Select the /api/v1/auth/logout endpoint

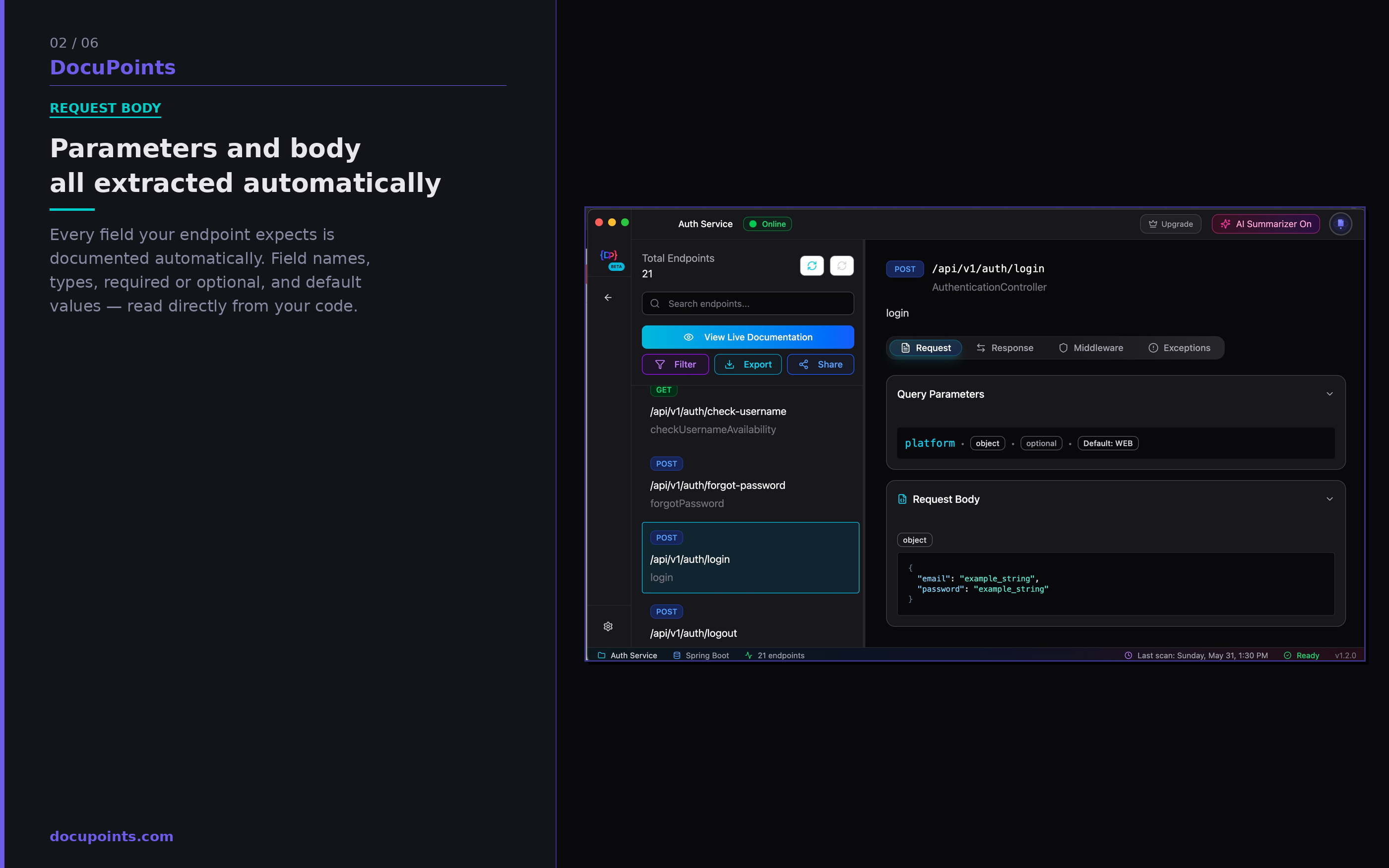[694, 633]
